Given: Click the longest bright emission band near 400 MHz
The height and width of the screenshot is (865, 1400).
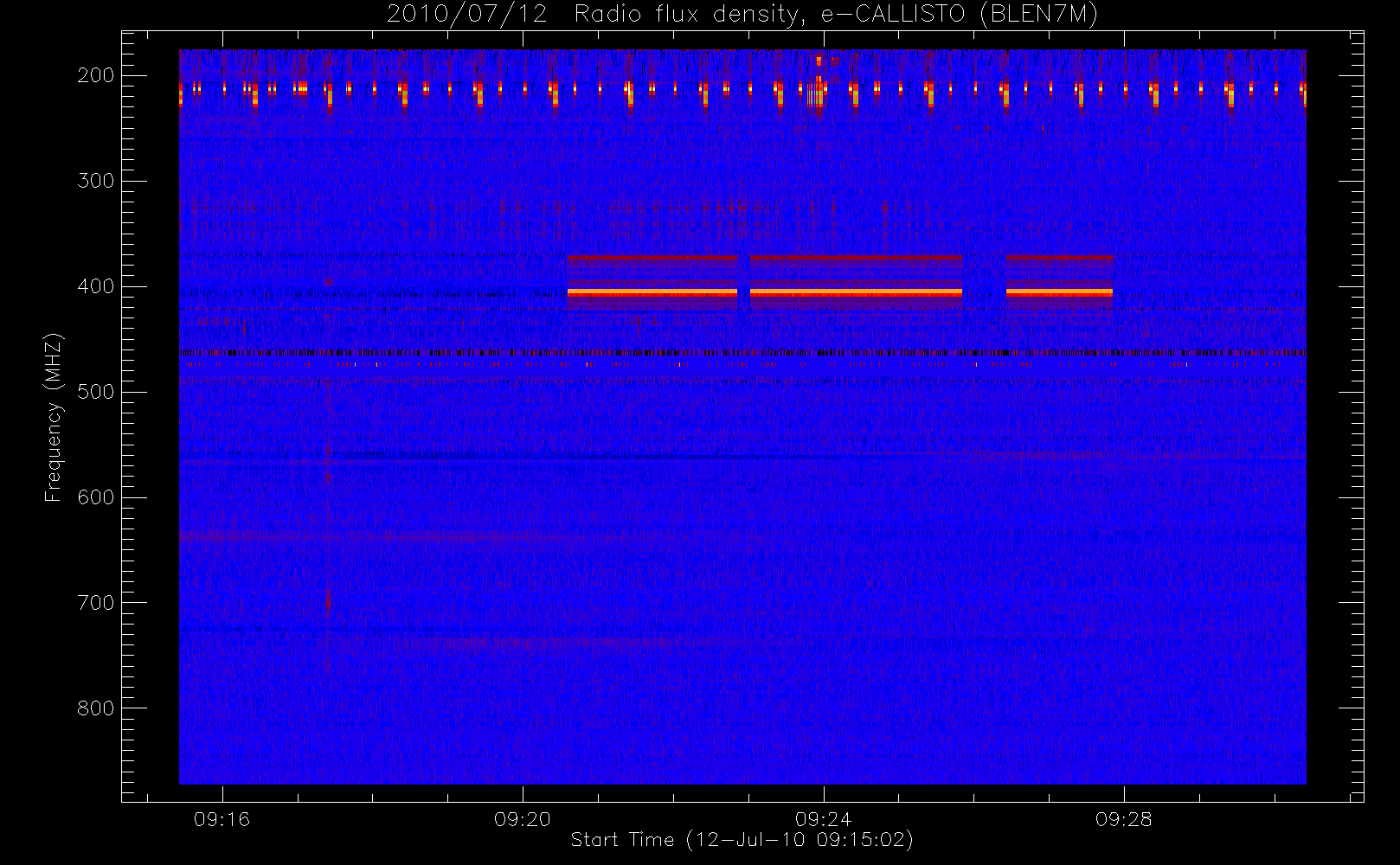Looking at the screenshot, I should tap(856, 293).
